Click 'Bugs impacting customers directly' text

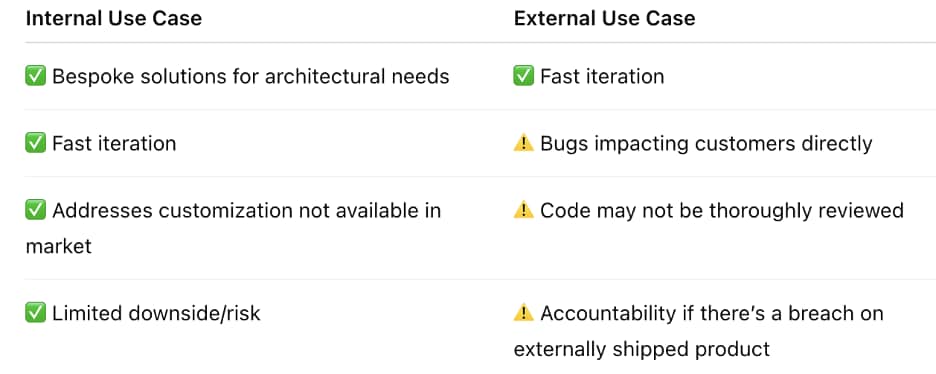[706, 144]
